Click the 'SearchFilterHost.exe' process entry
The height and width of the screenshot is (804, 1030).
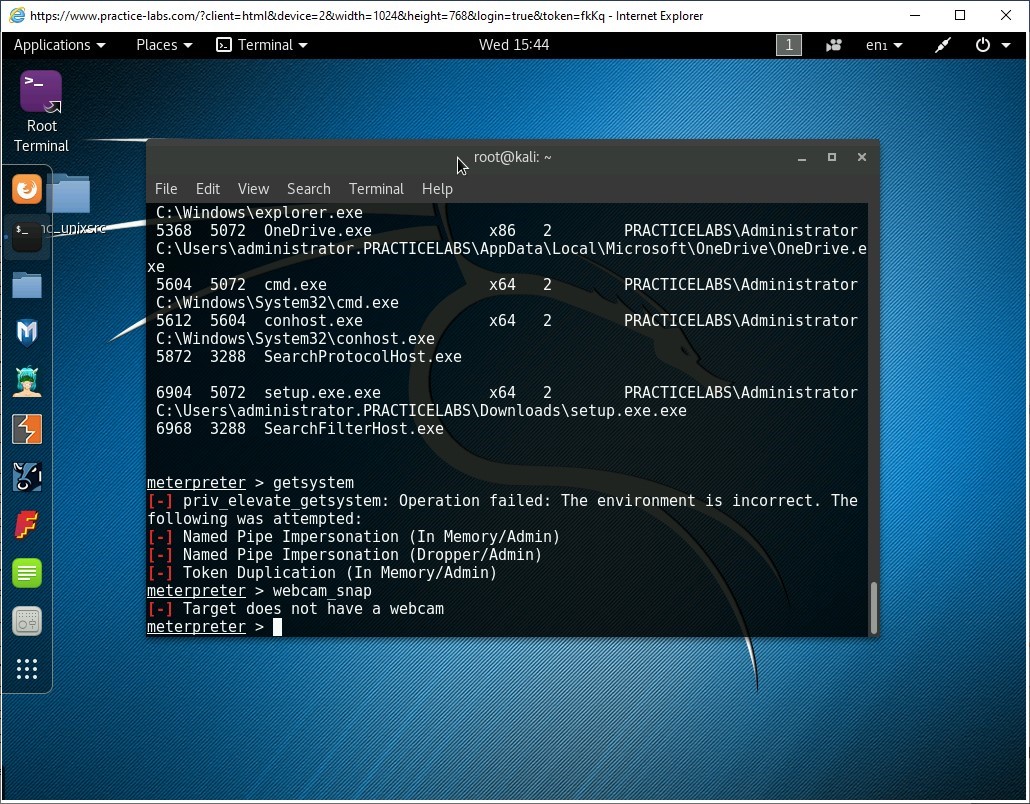(354, 429)
